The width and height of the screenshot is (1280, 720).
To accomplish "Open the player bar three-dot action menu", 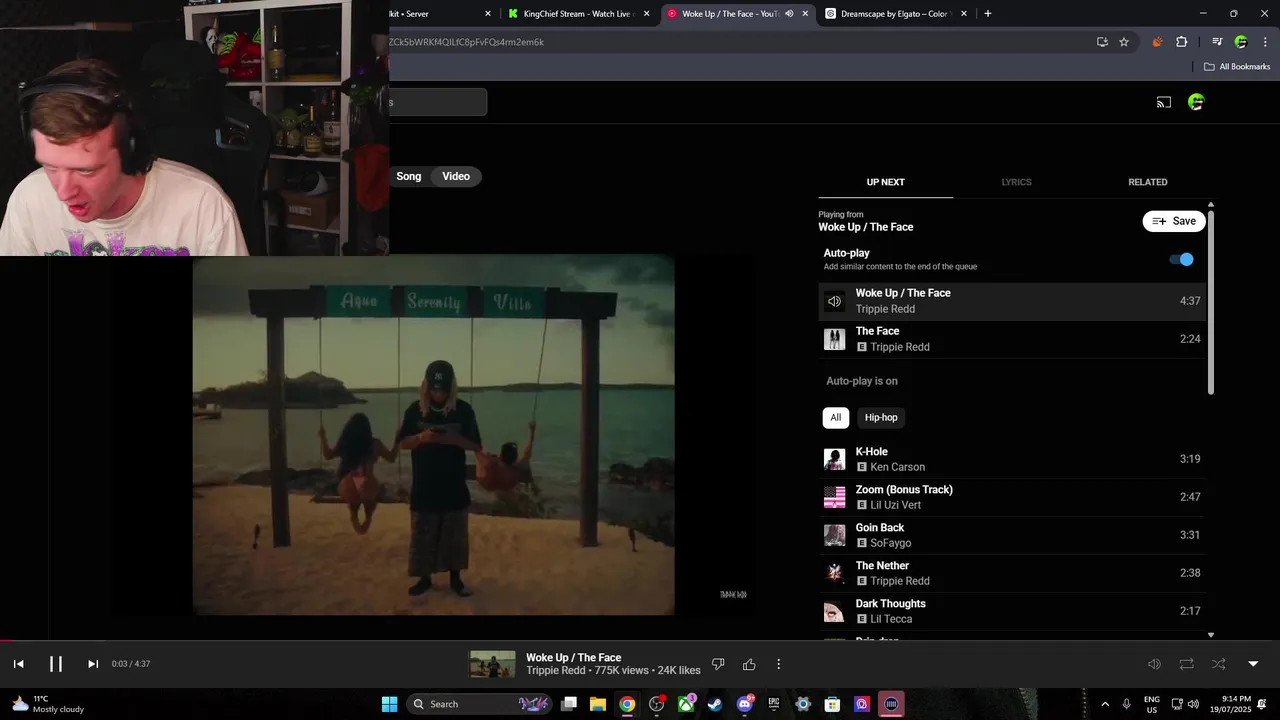I will [779, 664].
